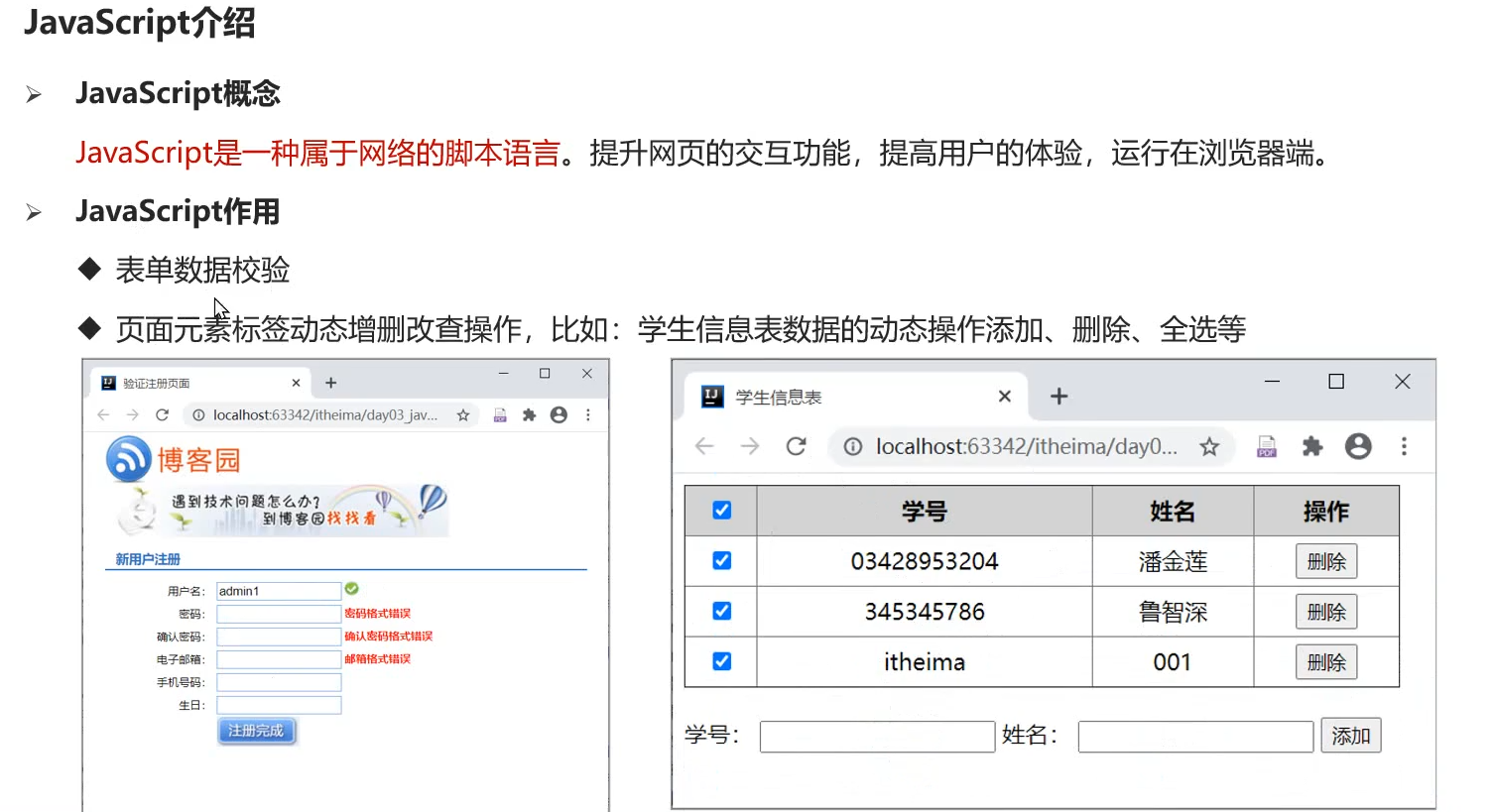Uncheck the checkbox for 鲁智深's row

[721, 611]
